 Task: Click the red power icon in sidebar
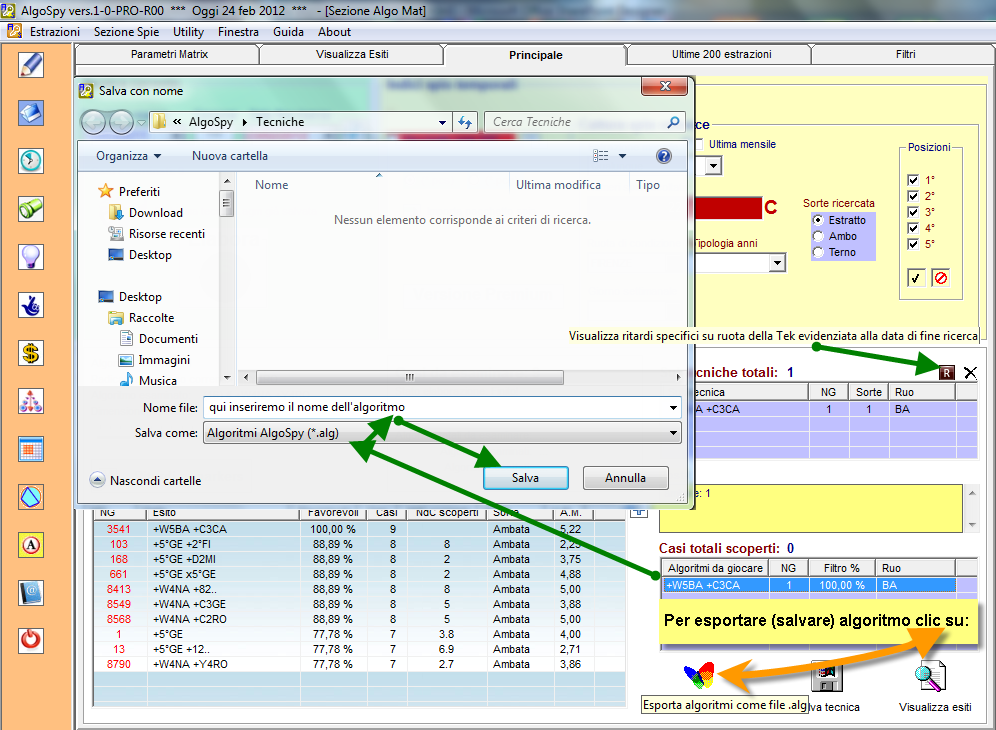30,640
